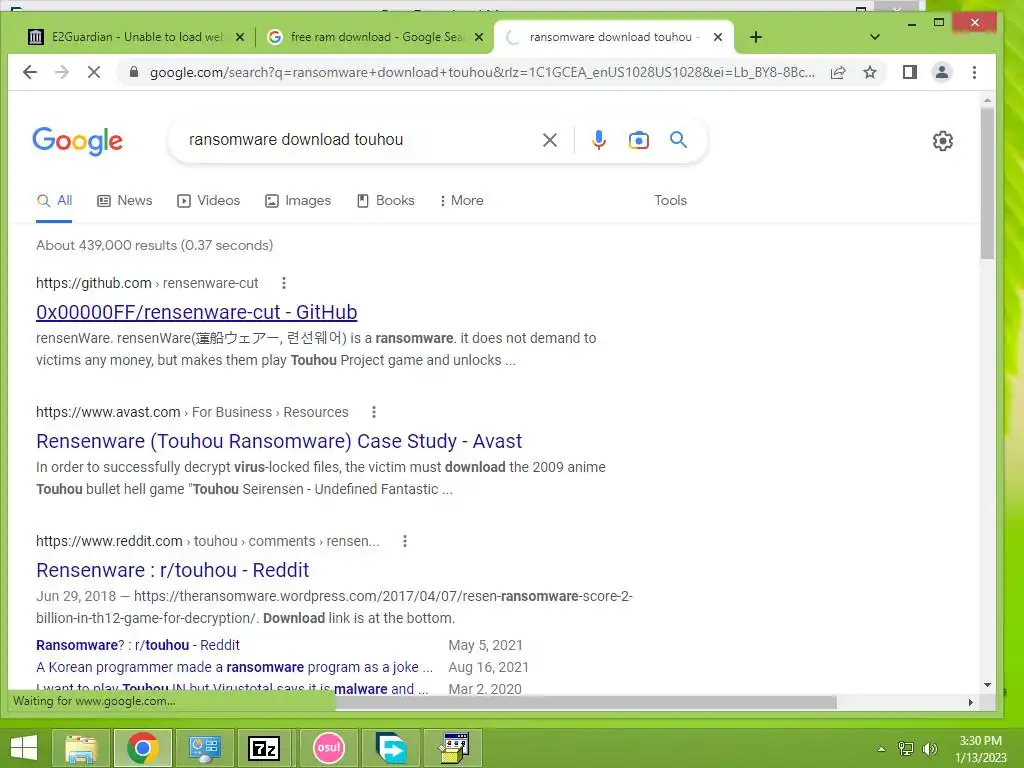Open Google quick settings gear
The image size is (1024, 768).
tap(942, 140)
